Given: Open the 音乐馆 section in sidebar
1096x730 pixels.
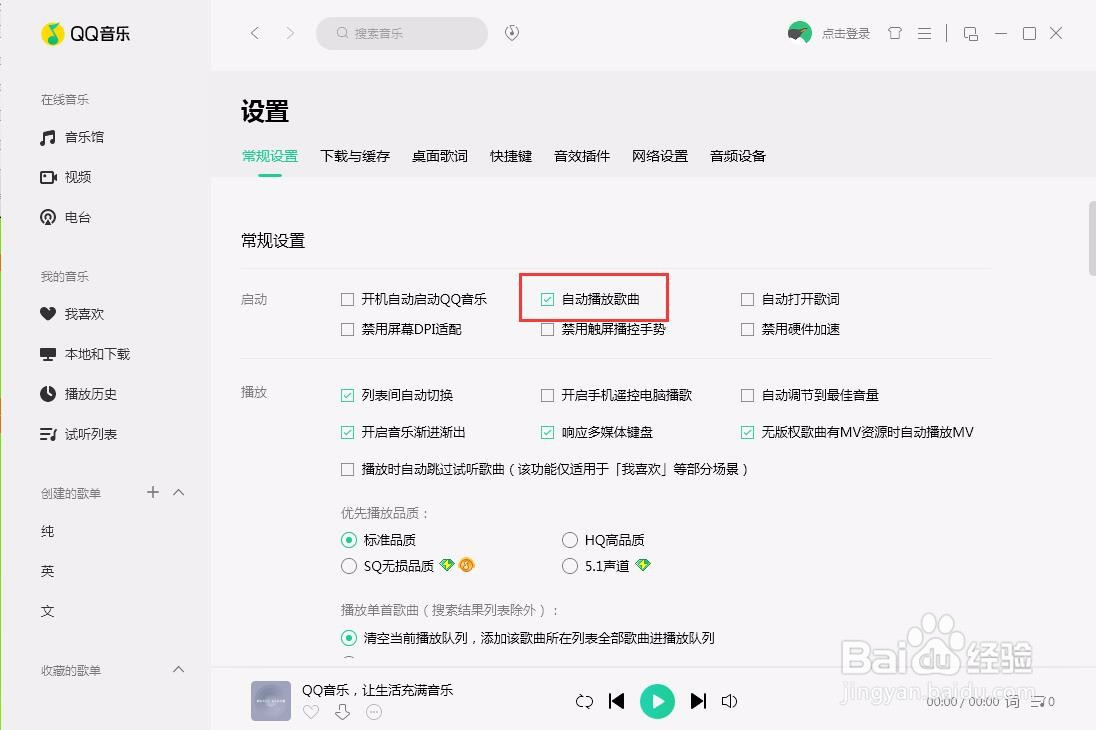Looking at the screenshot, I should pos(76,137).
